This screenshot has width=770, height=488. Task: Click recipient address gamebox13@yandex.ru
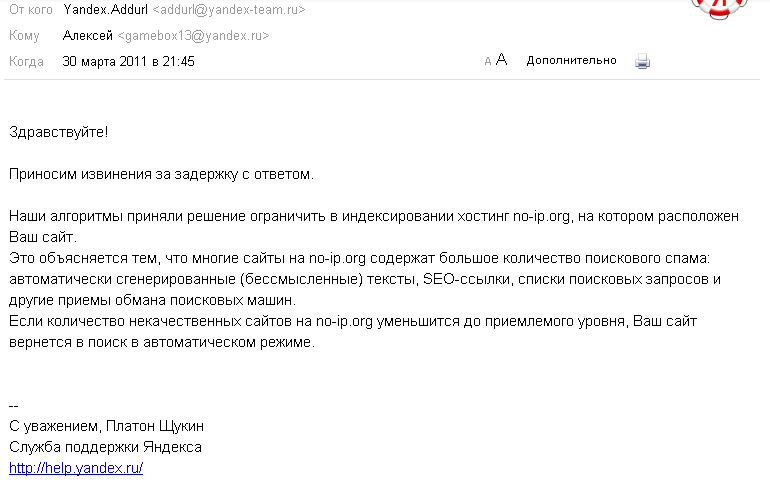193,36
